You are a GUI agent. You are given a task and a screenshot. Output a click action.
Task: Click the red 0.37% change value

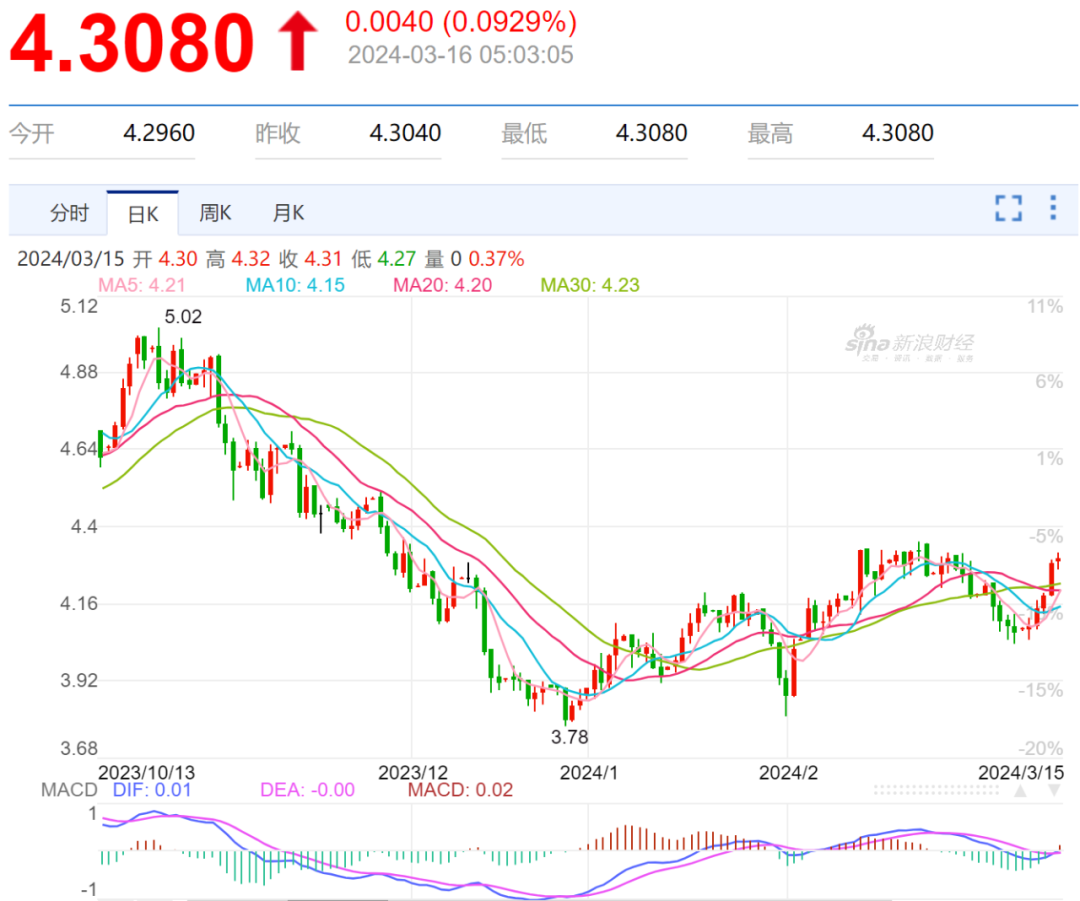point(497,259)
